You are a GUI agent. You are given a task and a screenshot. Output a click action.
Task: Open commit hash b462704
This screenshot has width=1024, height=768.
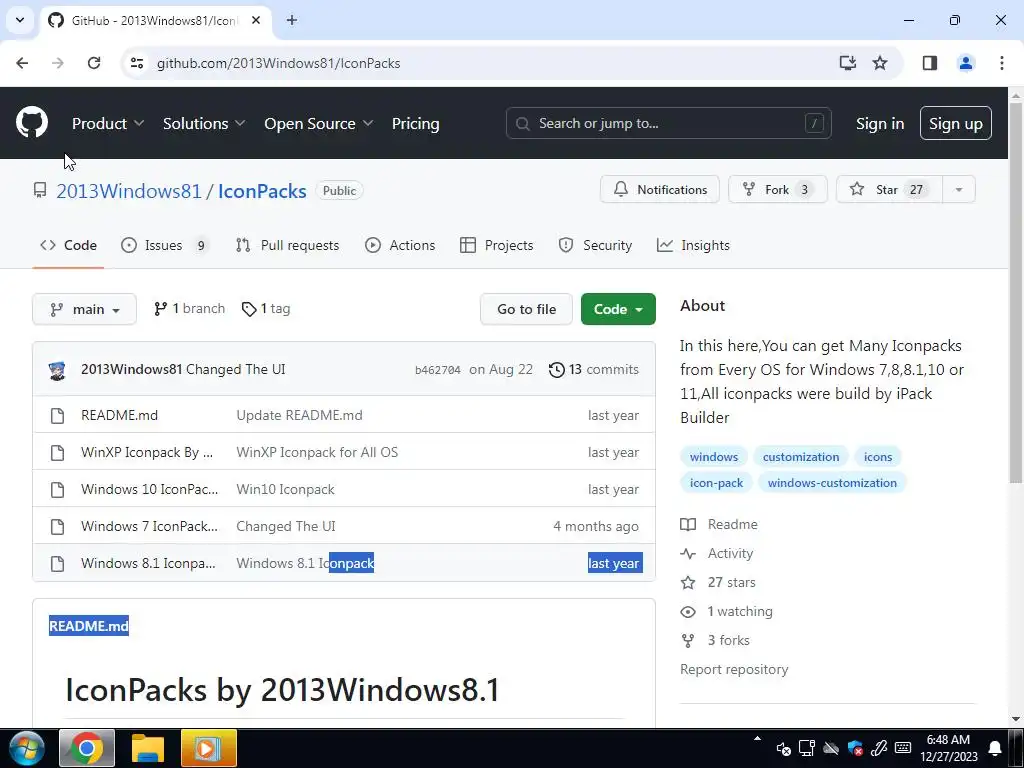438,370
